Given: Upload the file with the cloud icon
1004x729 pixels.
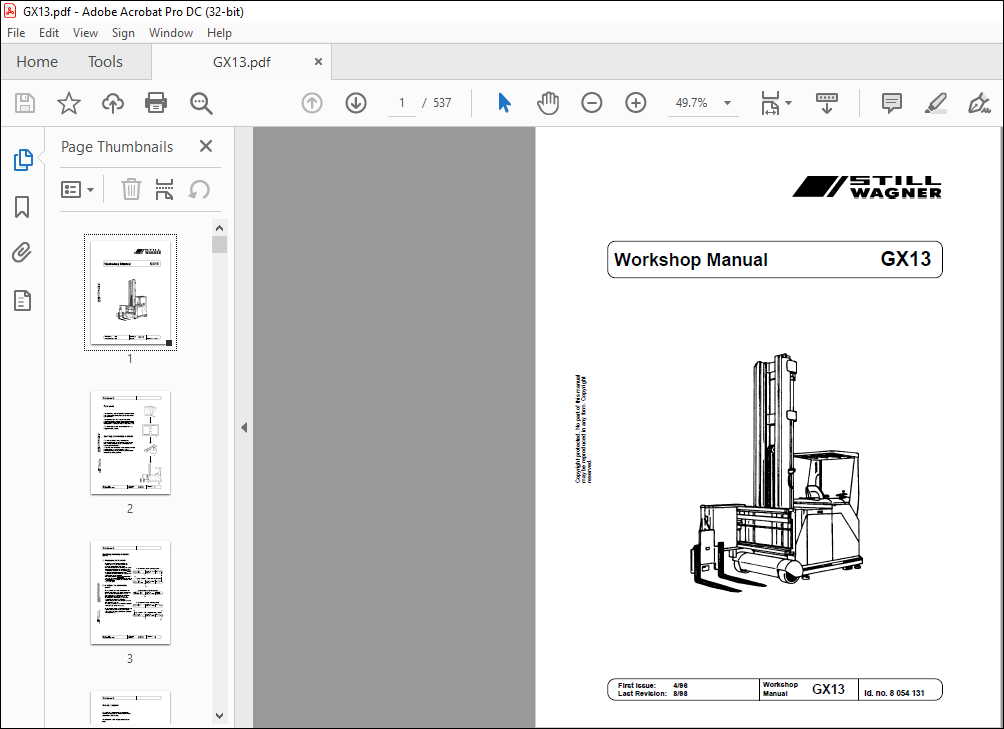Looking at the screenshot, I should coord(113,103).
